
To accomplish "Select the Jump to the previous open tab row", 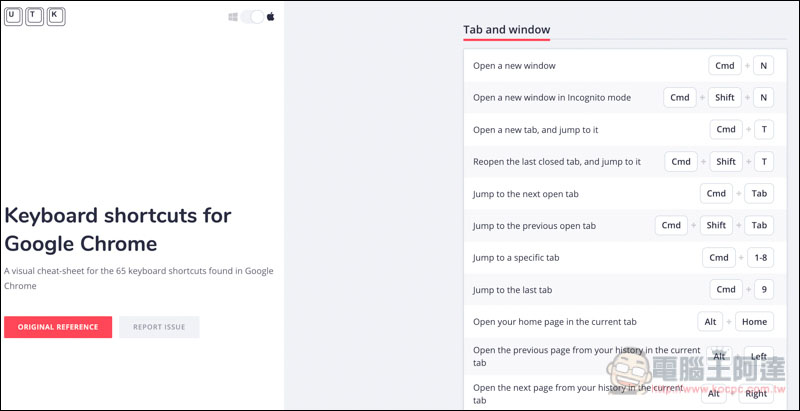I will (x=625, y=225).
